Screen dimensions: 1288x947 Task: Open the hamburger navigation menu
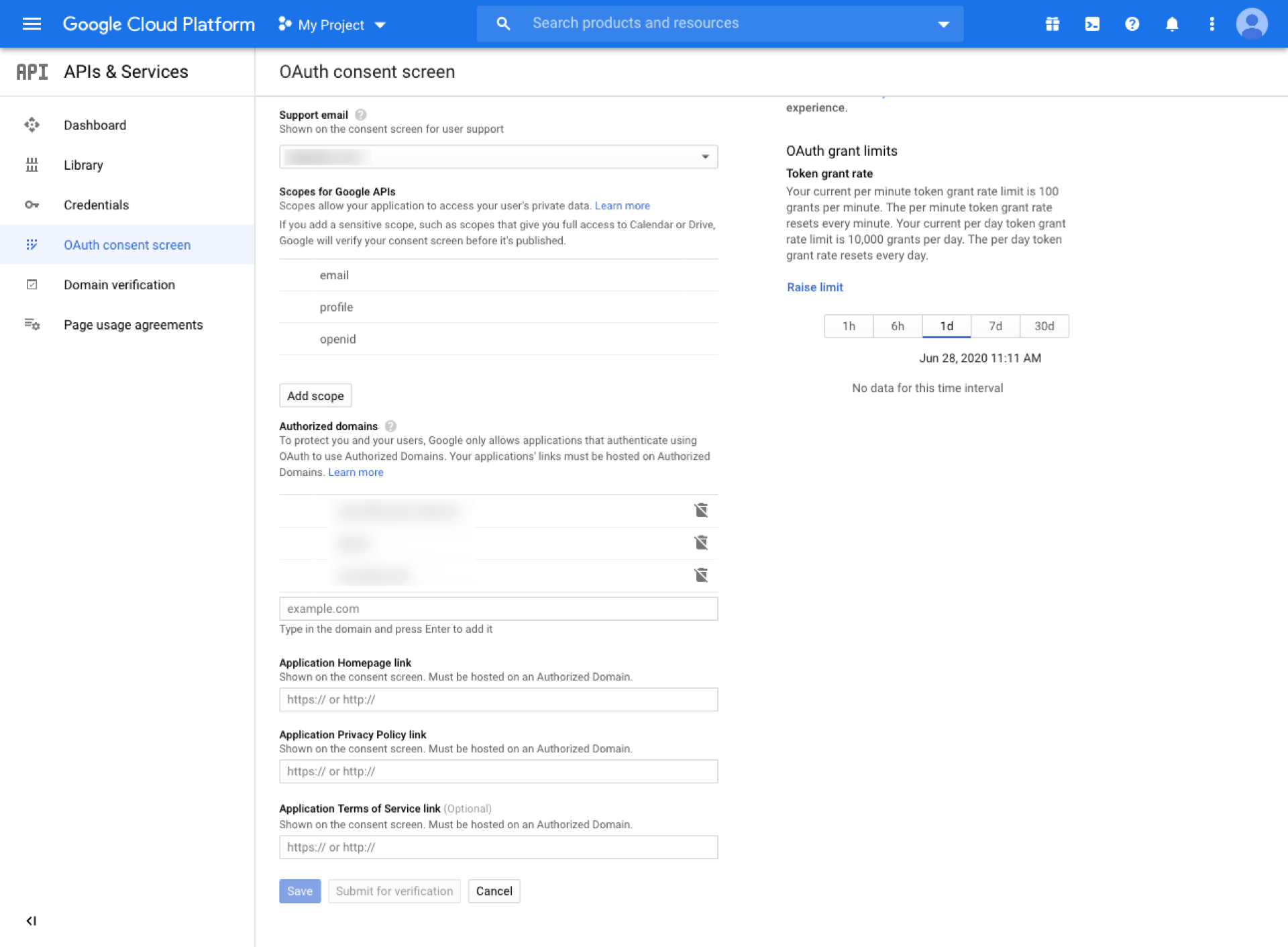click(32, 24)
